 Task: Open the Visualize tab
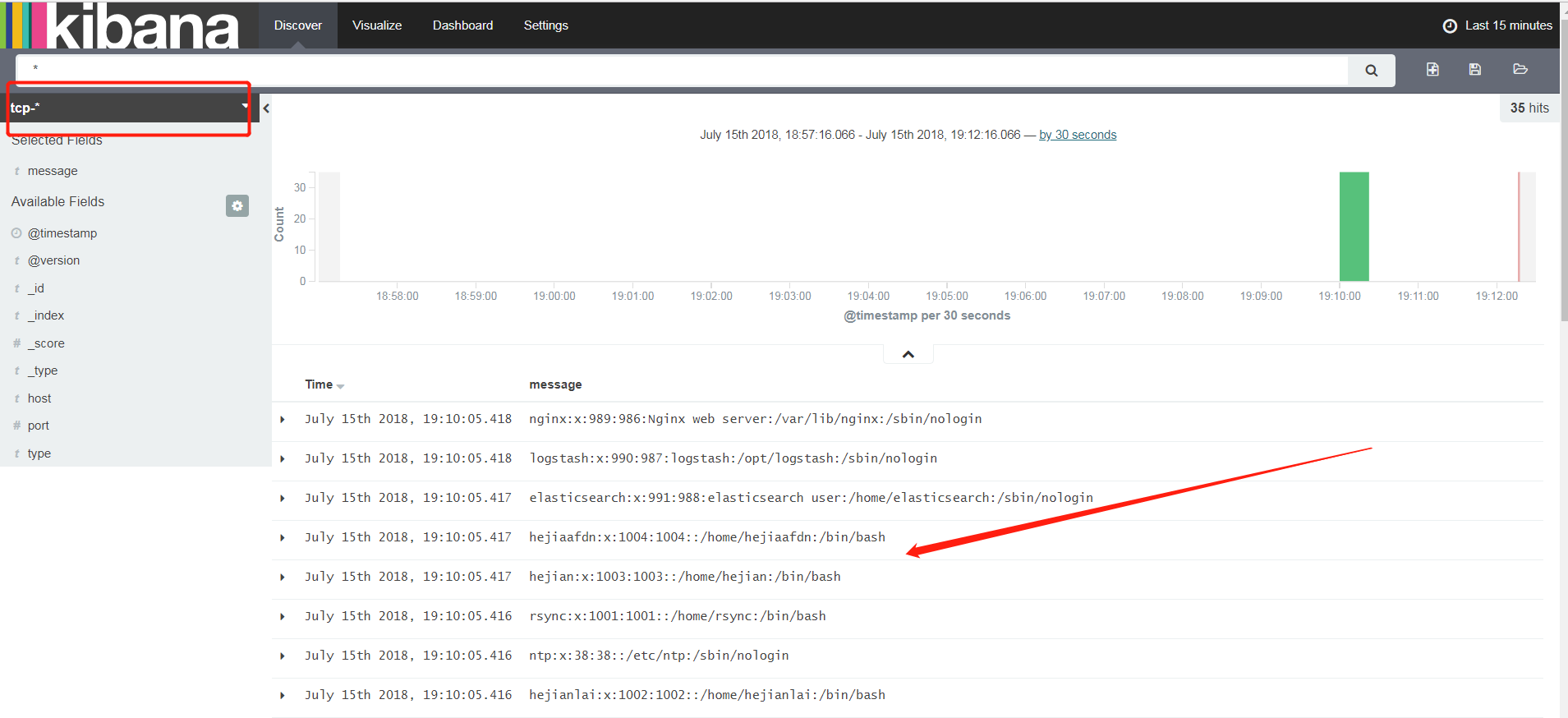tap(377, 25)
